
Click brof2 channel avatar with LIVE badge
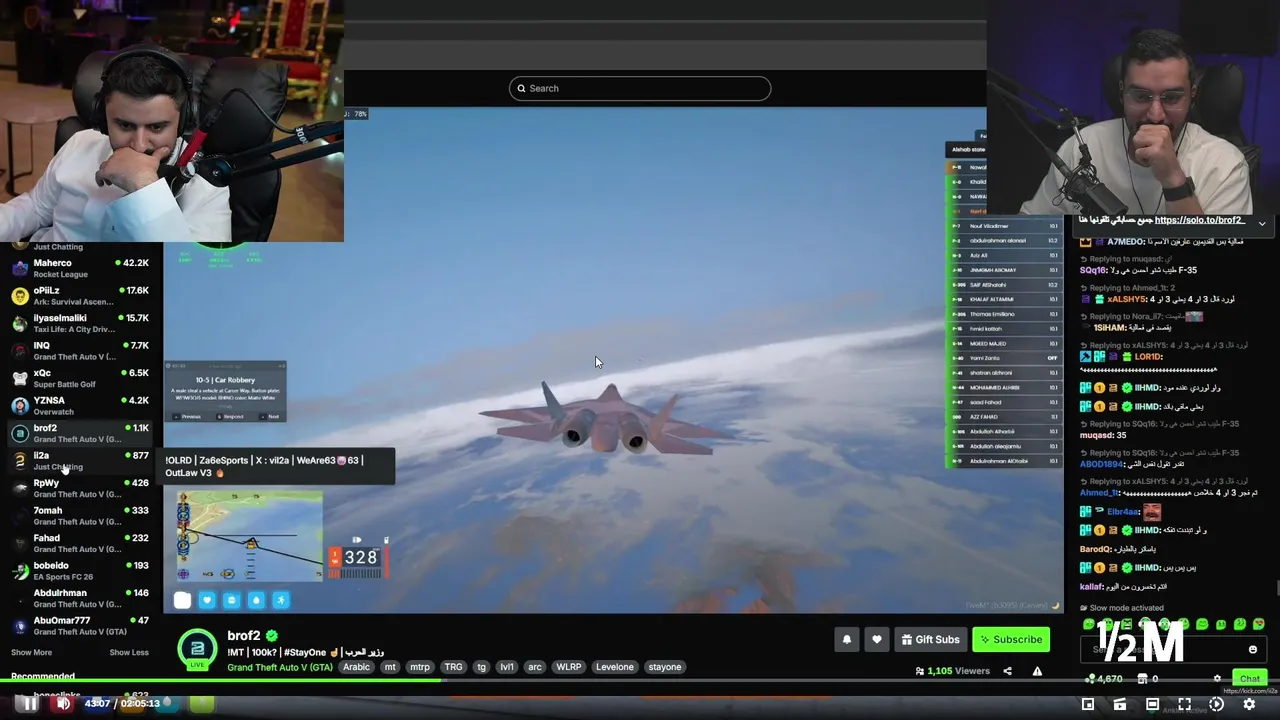coord(197,650)
